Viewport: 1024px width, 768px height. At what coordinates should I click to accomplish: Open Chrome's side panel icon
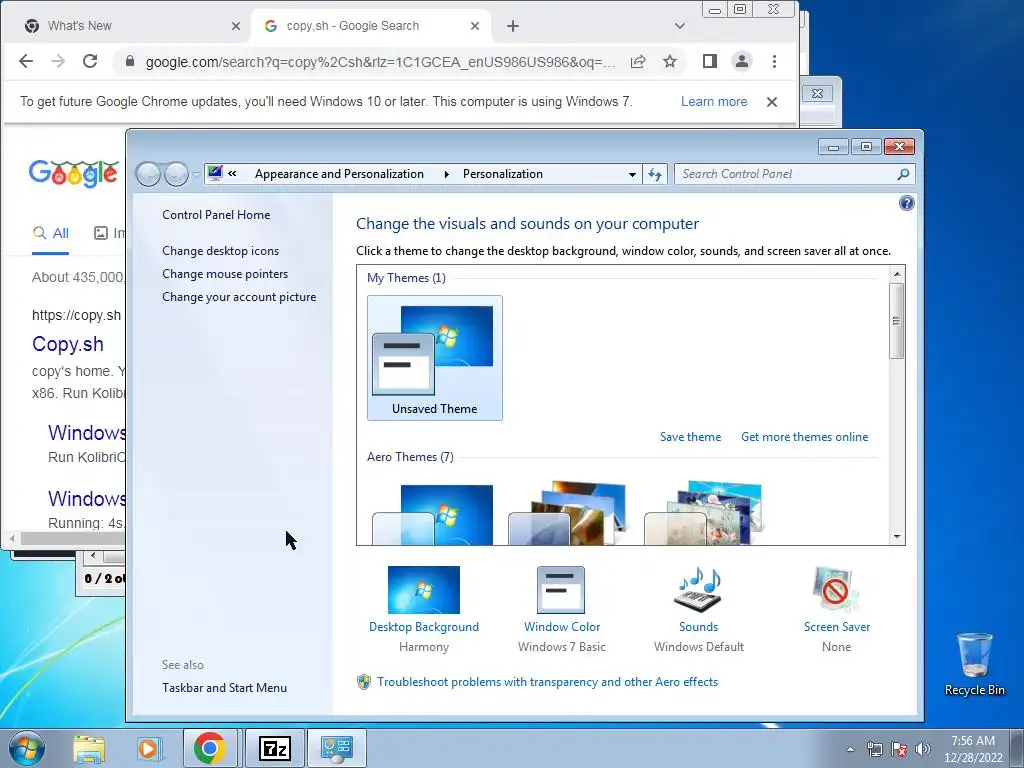point(710,61)
